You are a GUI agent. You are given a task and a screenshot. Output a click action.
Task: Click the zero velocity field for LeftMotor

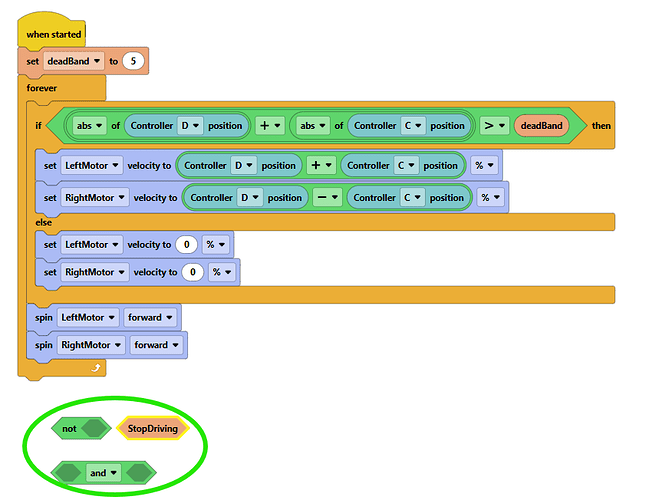click(186, 245)
